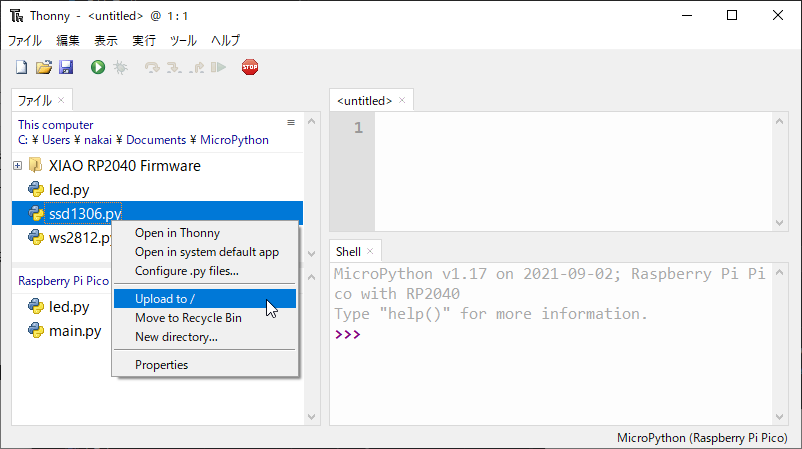Click the Resume execution icon
This screenshot has height=449, width=802.
(x=218, y=67)
